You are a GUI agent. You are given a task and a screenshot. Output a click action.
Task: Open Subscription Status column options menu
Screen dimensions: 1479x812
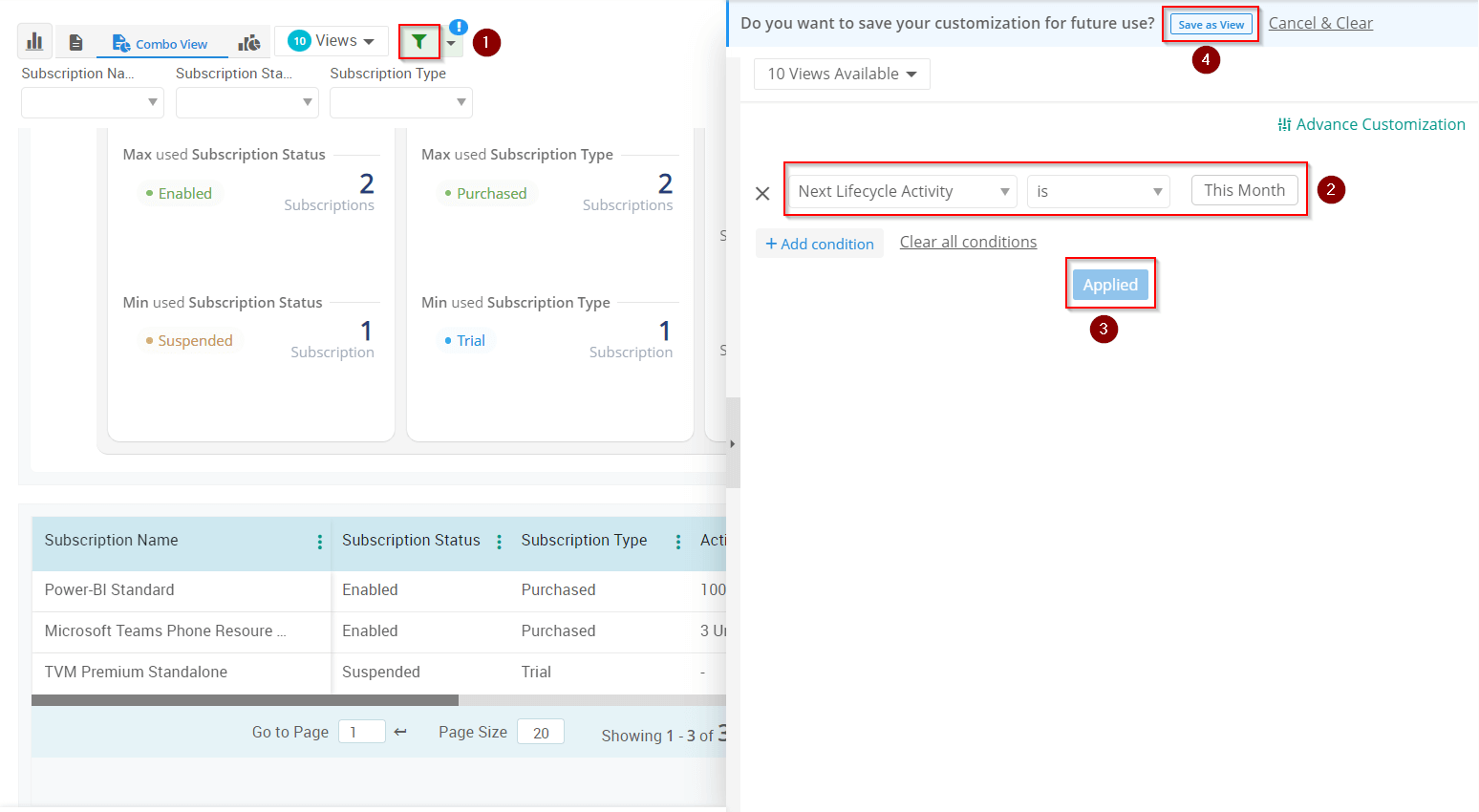[499, 542]
